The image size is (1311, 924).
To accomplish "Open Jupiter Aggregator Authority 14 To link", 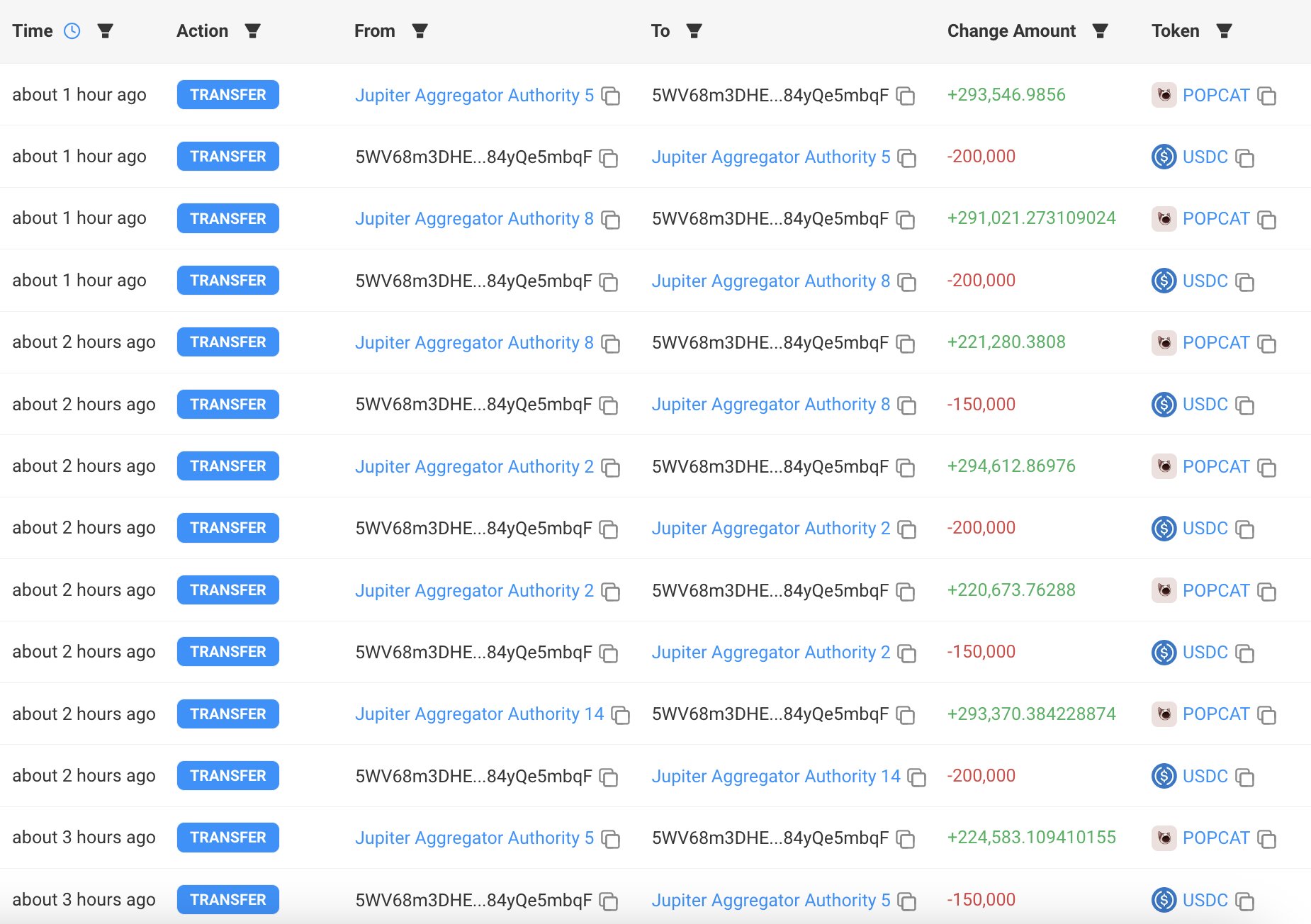I will (x=776, y=777).
